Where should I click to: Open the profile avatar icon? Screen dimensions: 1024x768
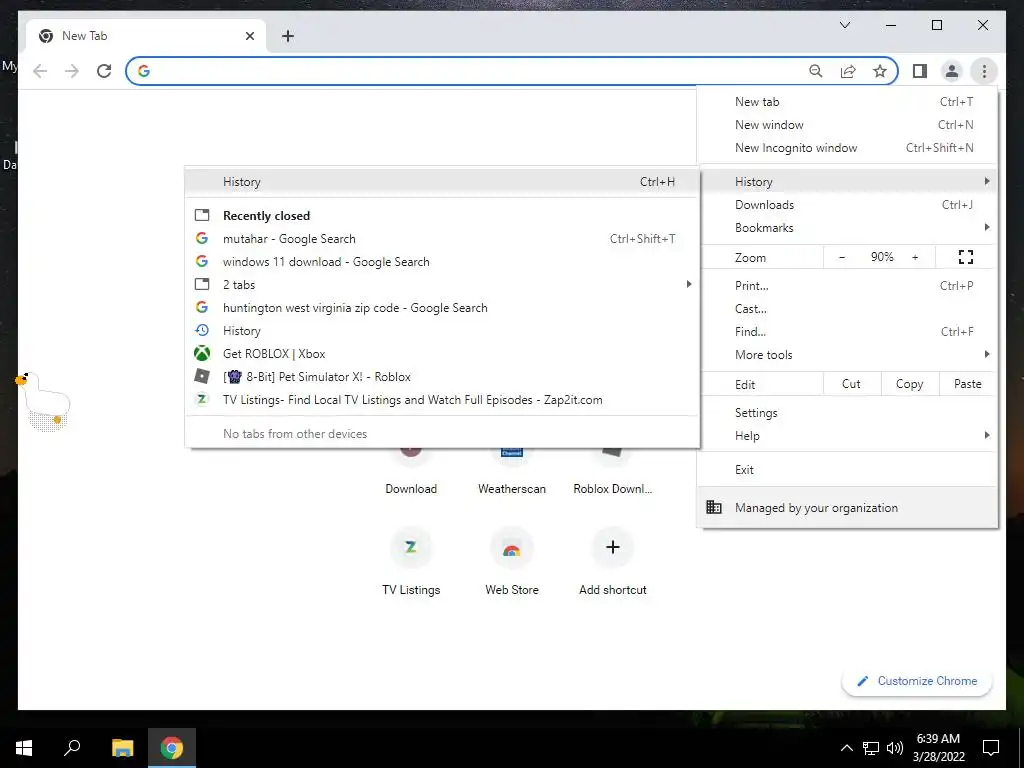pyautogui.click(x=952, y=71)
